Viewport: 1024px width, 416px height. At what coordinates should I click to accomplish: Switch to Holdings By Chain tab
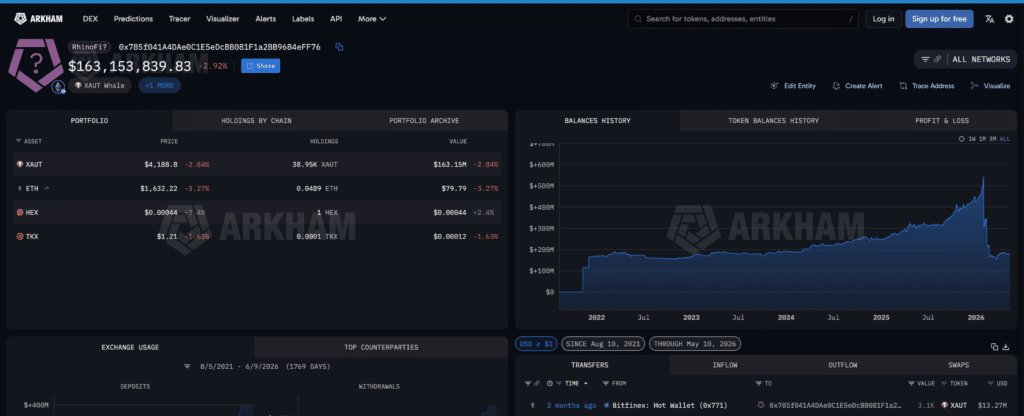pyautogui.click(x=256, y=121)
